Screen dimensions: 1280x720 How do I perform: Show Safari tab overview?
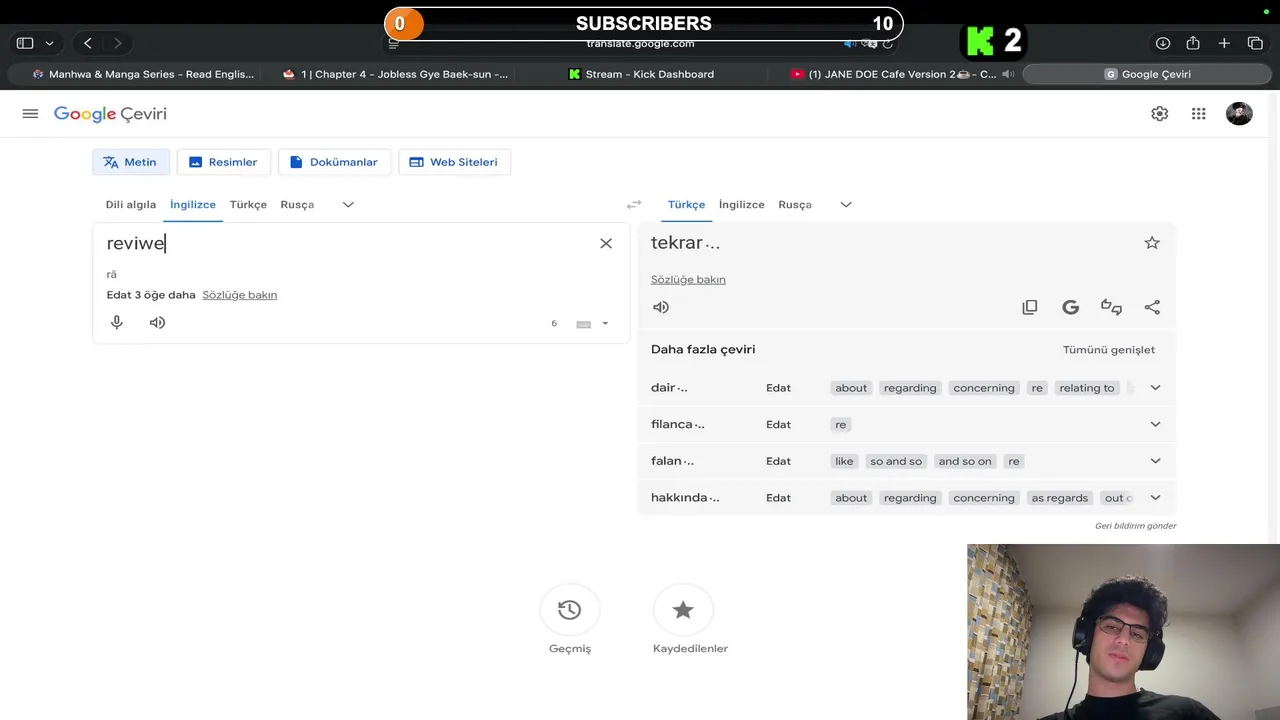click(x=1255, y=43)
